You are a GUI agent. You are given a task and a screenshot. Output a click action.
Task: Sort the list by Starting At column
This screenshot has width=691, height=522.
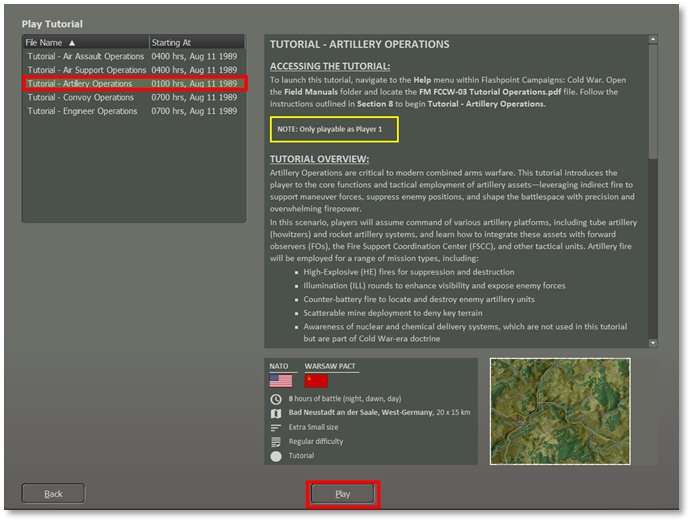[195, 43]
